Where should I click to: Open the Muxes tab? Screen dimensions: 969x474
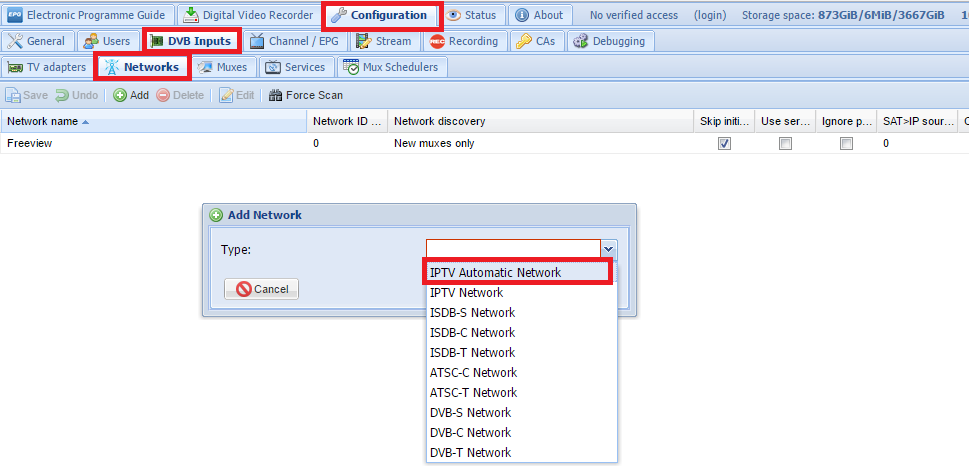[222, 67]
